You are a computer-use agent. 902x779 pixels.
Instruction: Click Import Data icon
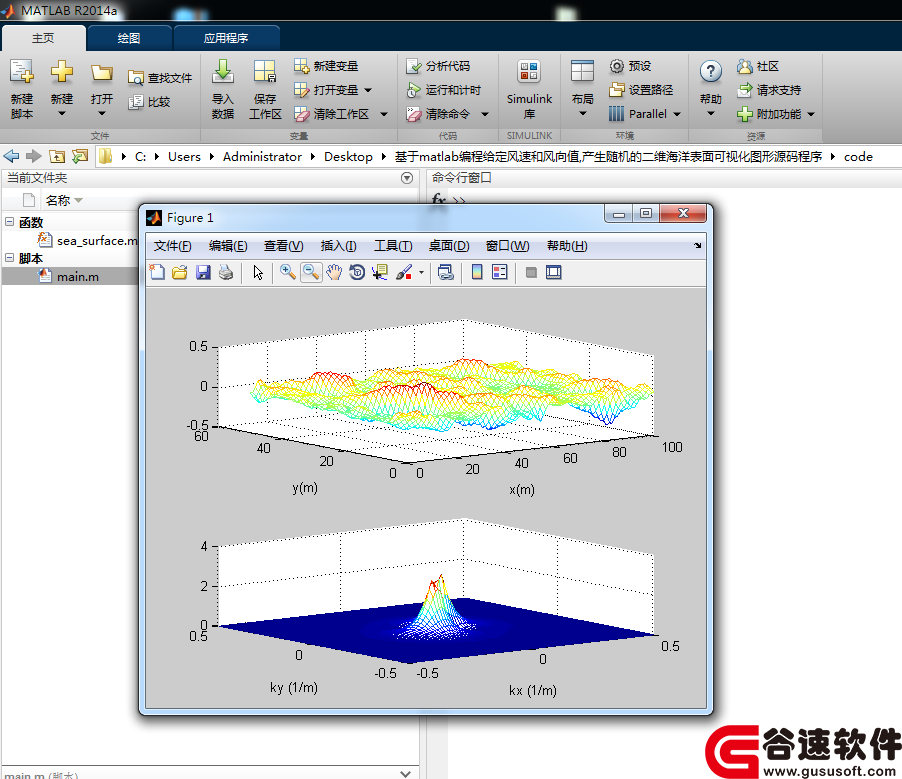(x=223, y=71)
